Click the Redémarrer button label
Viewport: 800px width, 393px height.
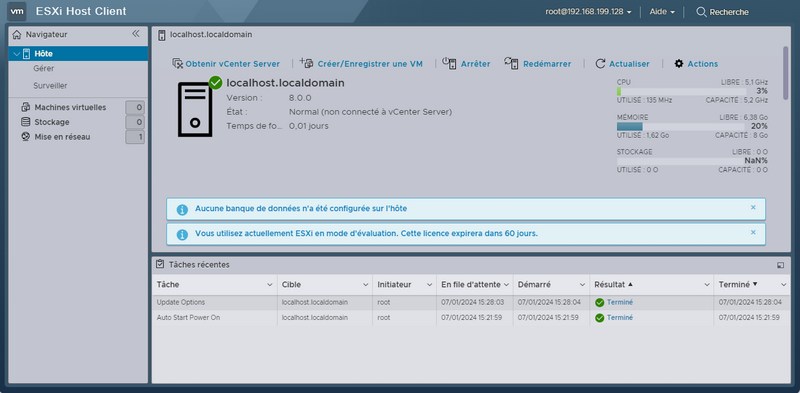tap(547, 64)
